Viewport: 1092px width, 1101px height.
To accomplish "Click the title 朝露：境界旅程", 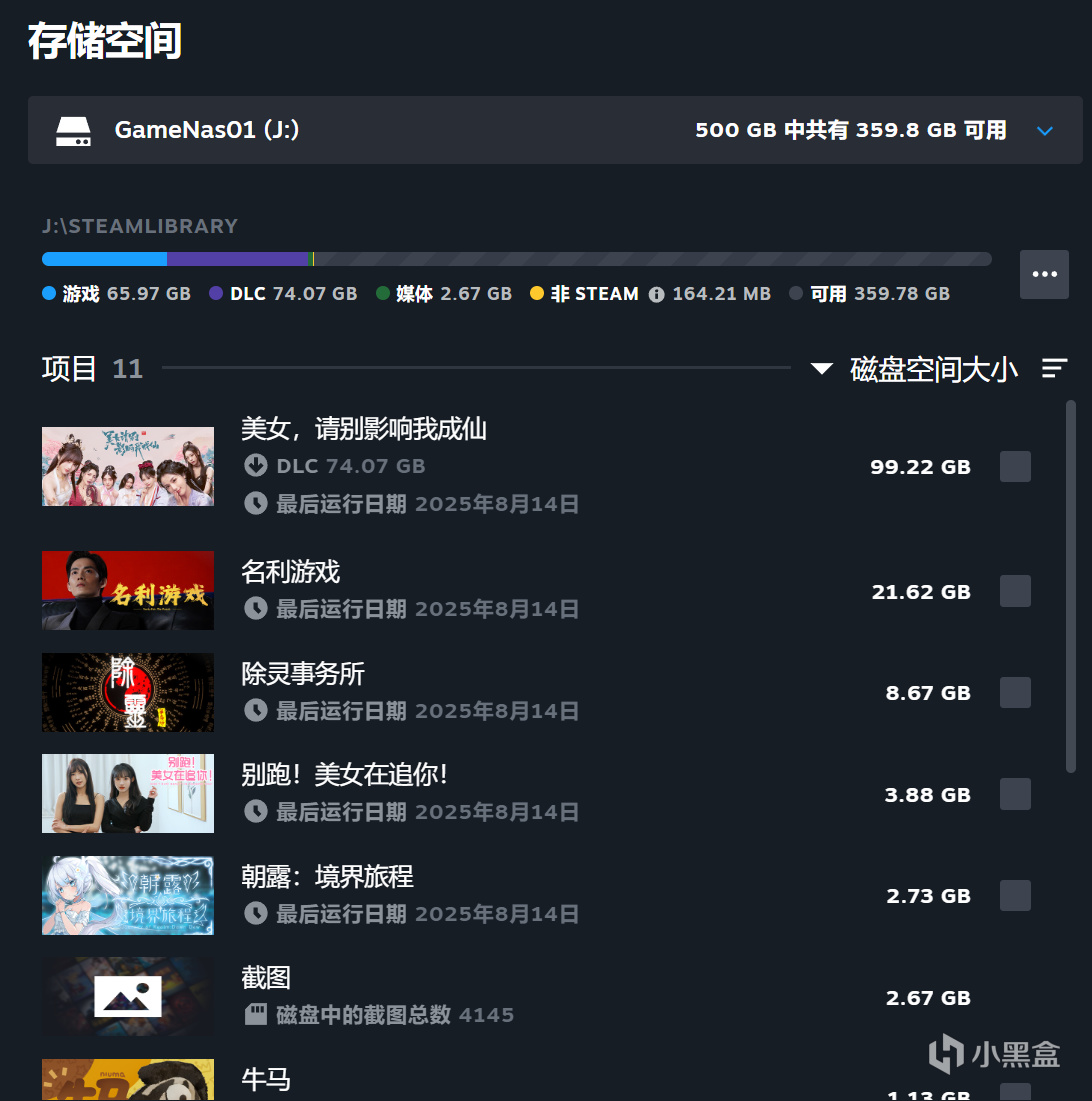I will click(x=327, y=876).
